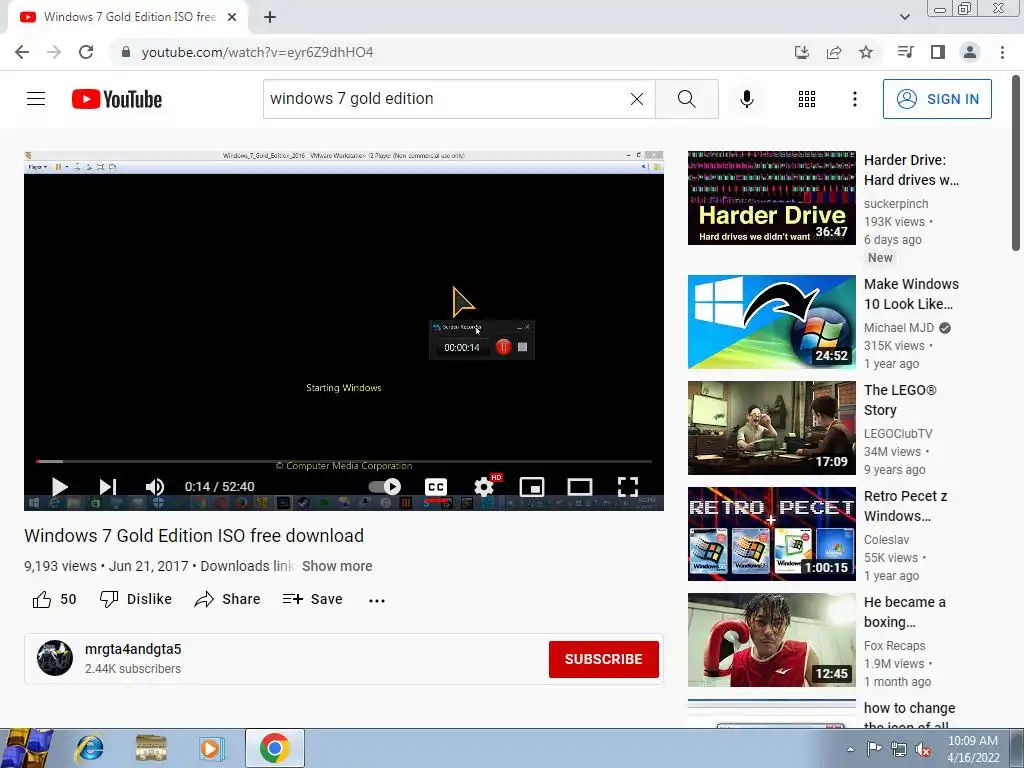Go back in the browser
Image resolution: width=1024 pixels, height=768 pixels.
(x=22, y=52)
